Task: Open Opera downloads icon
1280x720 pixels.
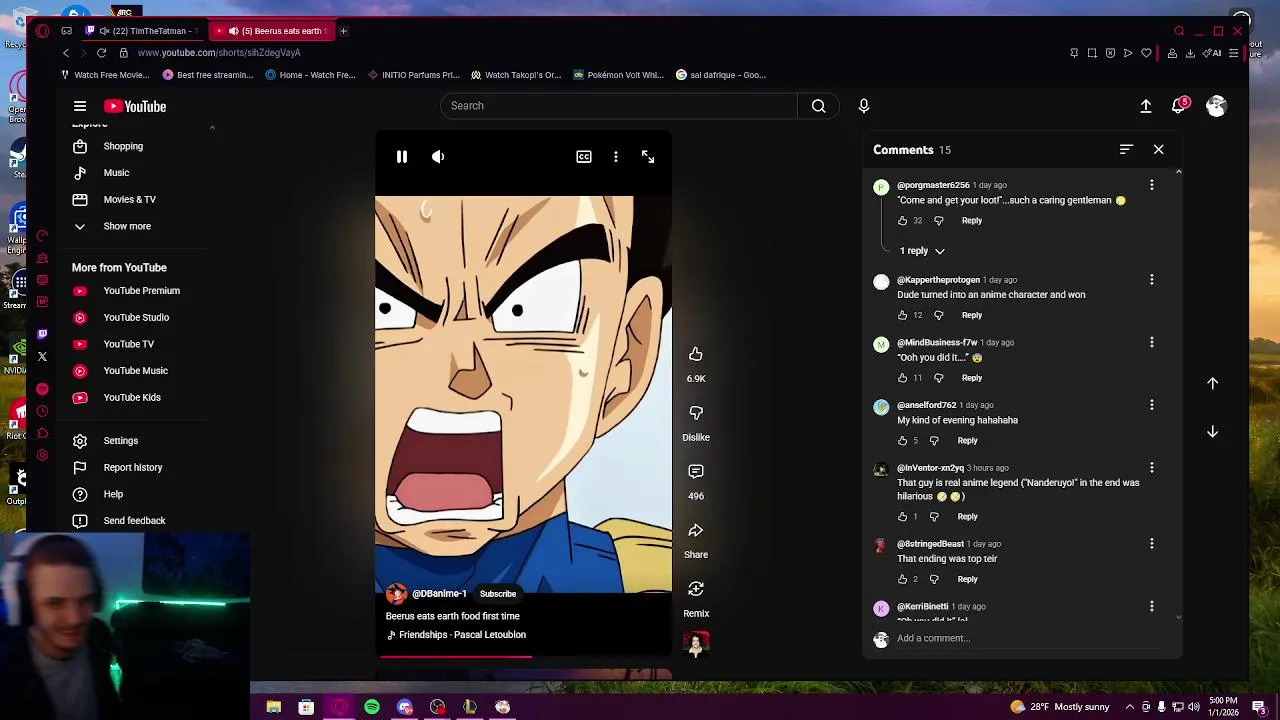Action: (1190, 53)
